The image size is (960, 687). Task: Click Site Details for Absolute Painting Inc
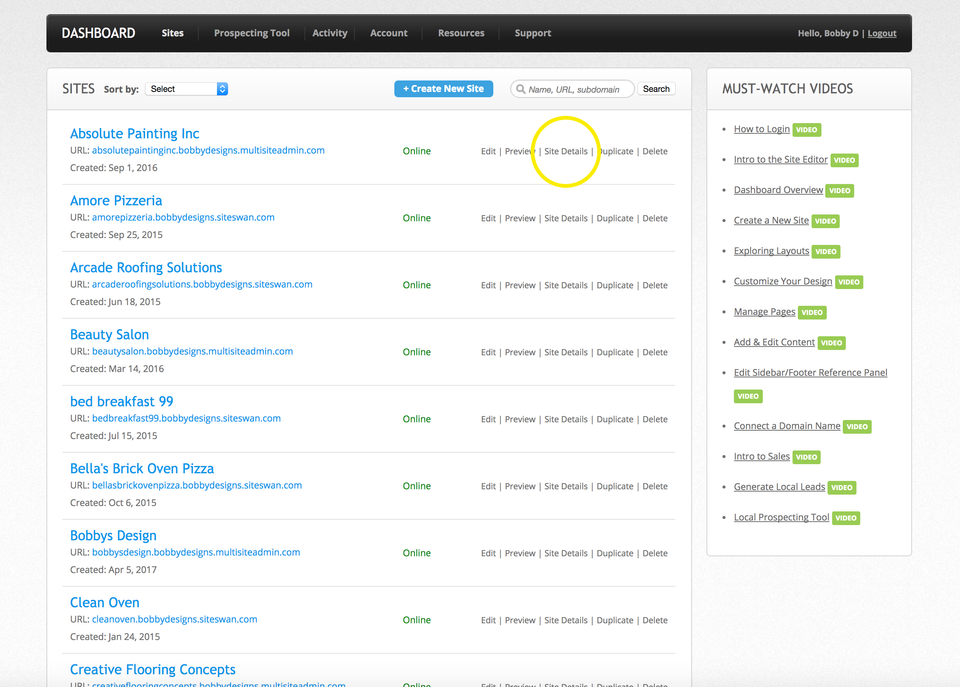(566, 151)
